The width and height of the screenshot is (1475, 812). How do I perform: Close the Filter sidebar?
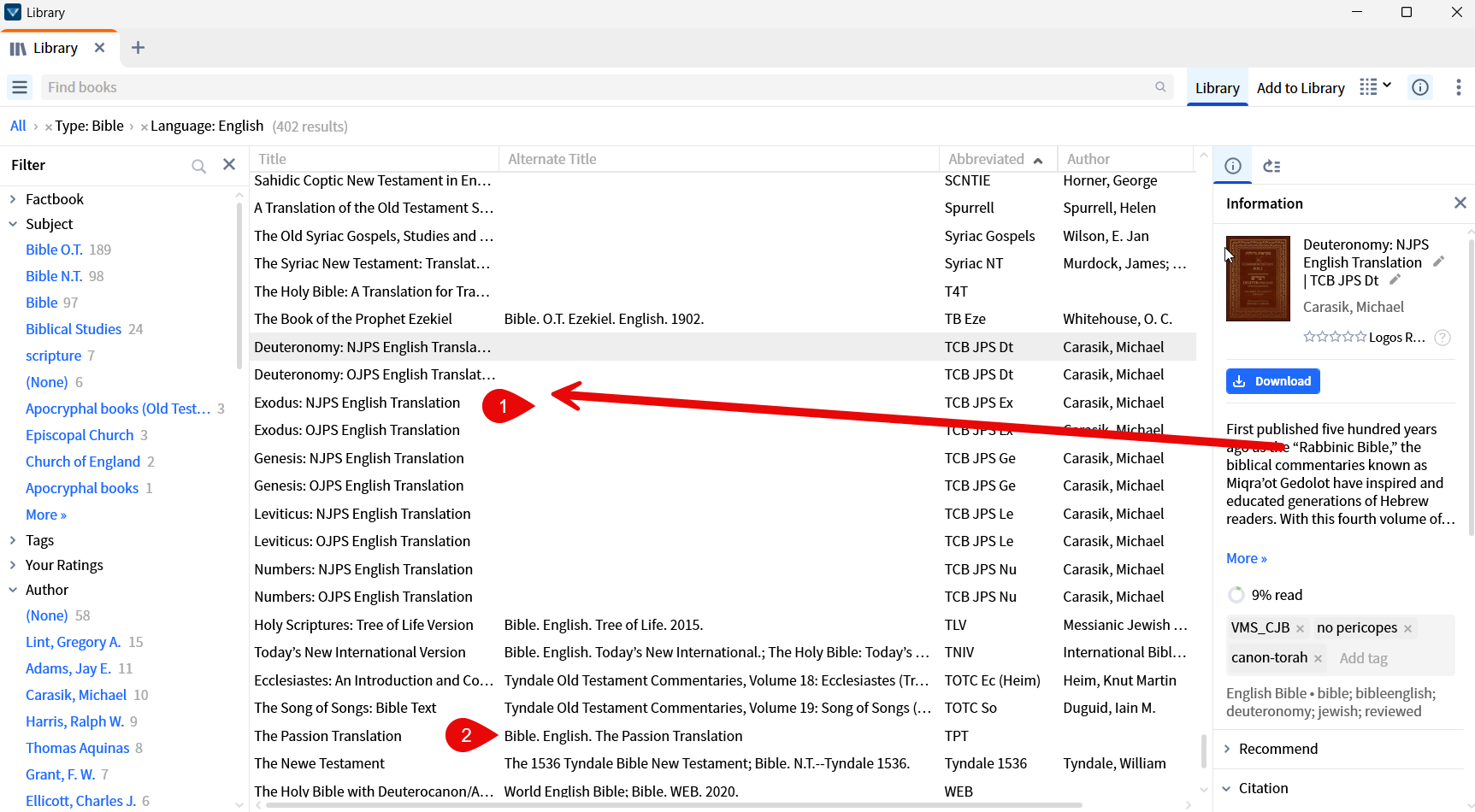(229, 165)
